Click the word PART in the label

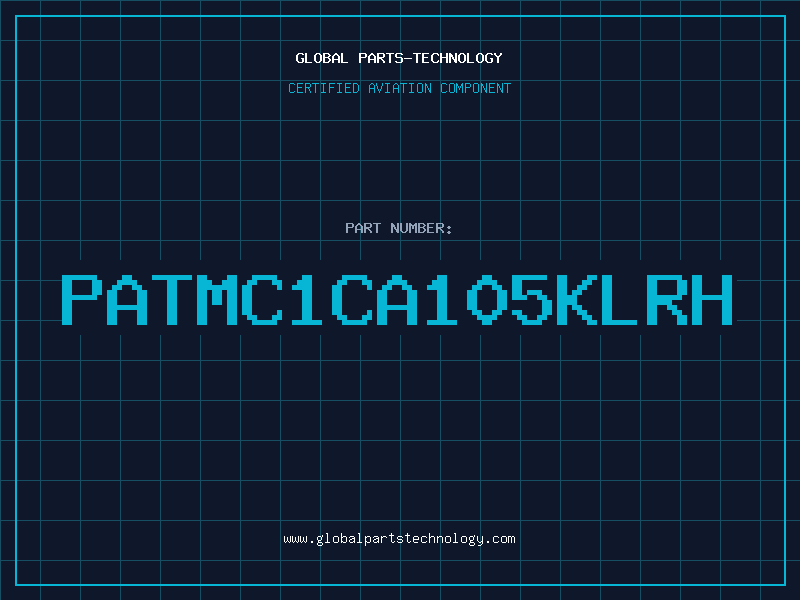363,228
